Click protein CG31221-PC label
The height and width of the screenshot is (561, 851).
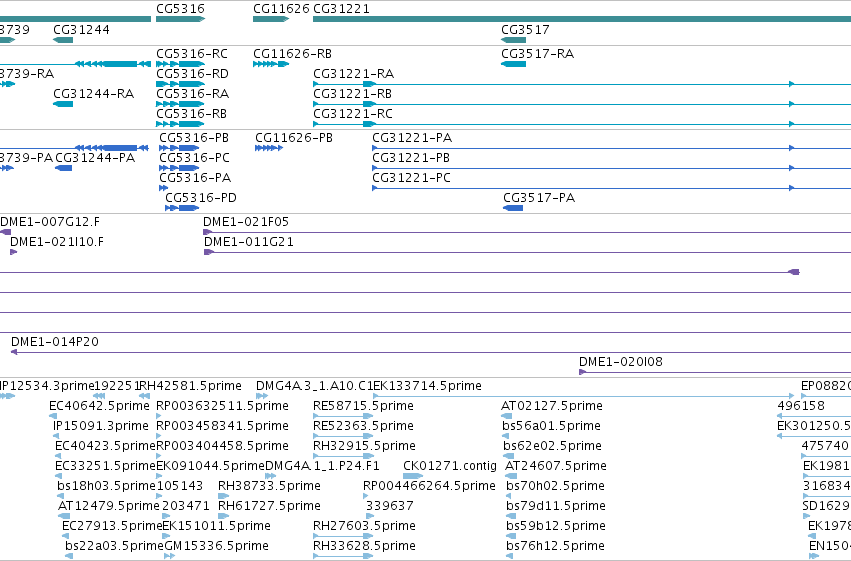coord(411,177)
